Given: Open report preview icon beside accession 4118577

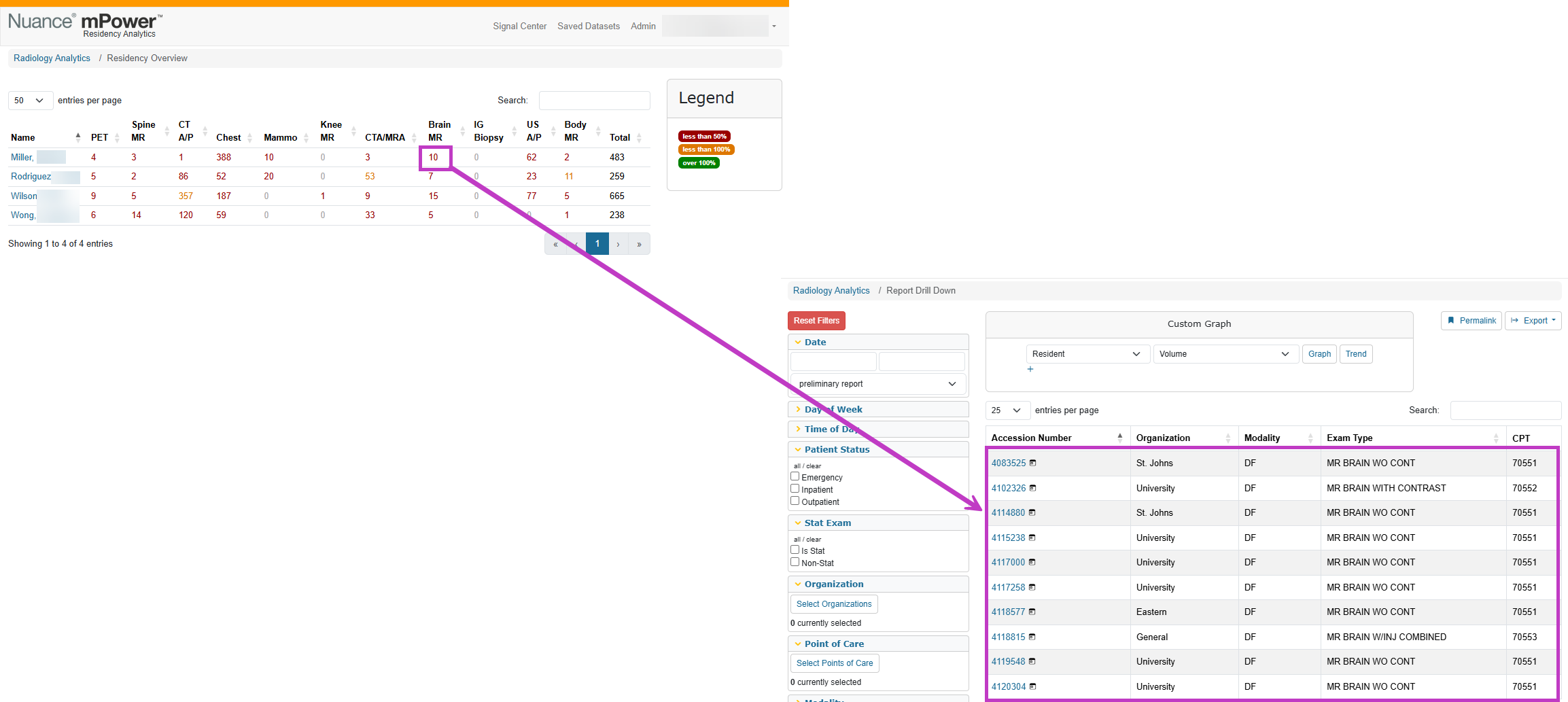Looking at the screenshot, I should [1032, 612].
